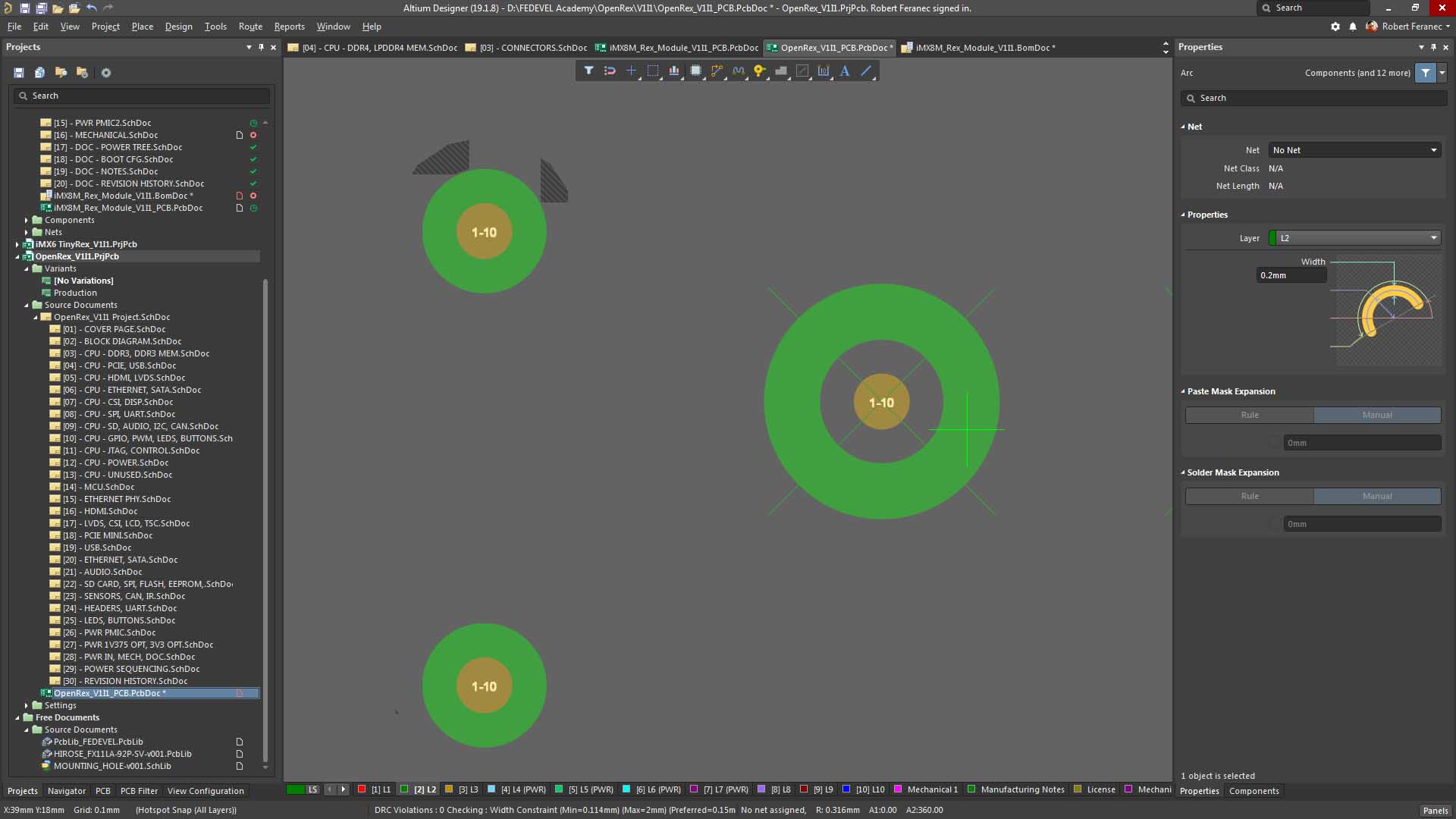Select the Place Component chip icon
This screenshot has width=1456, height=819.
point(695,71)
